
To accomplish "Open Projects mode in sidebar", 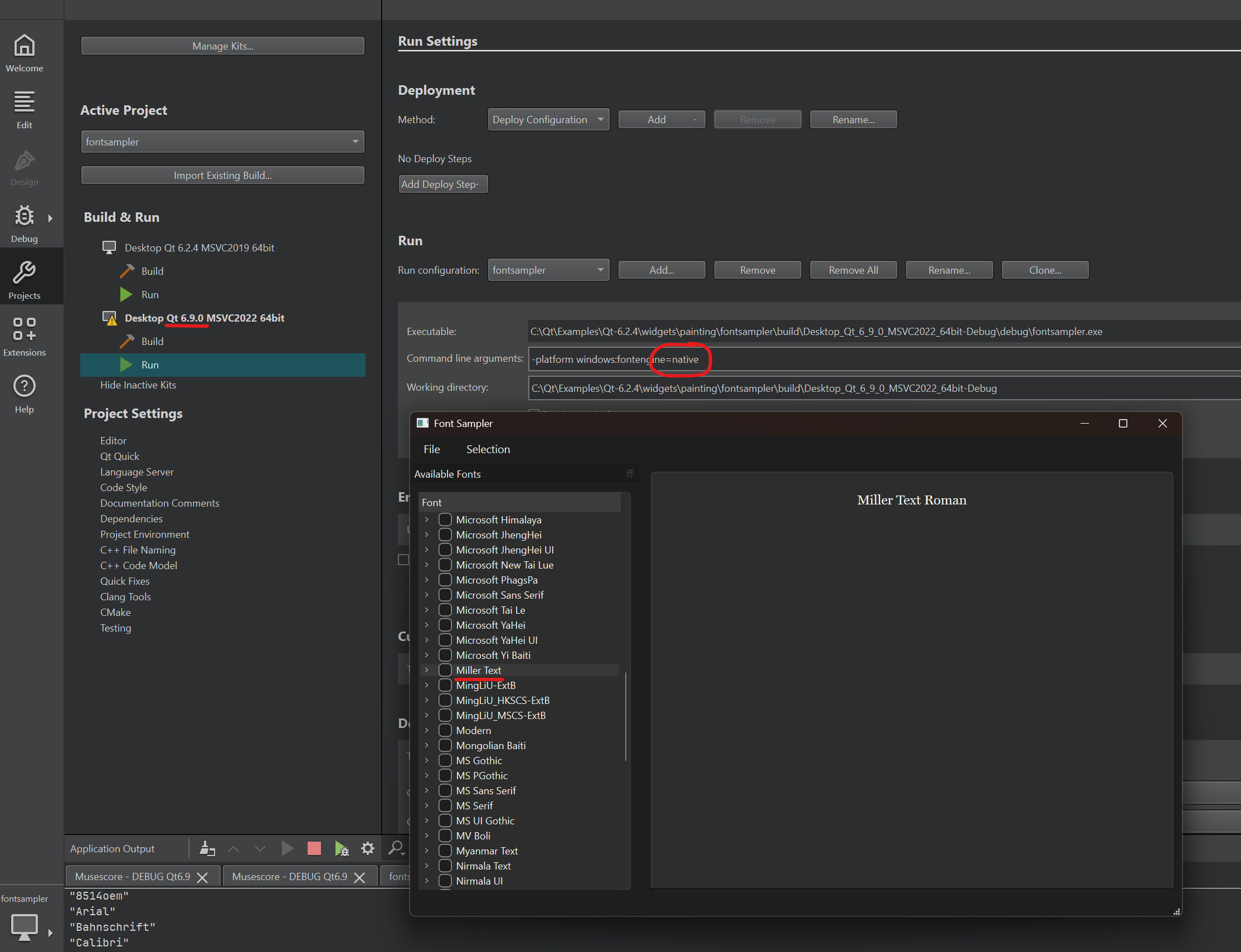I will pyautogui.click(x=25, y=280).
